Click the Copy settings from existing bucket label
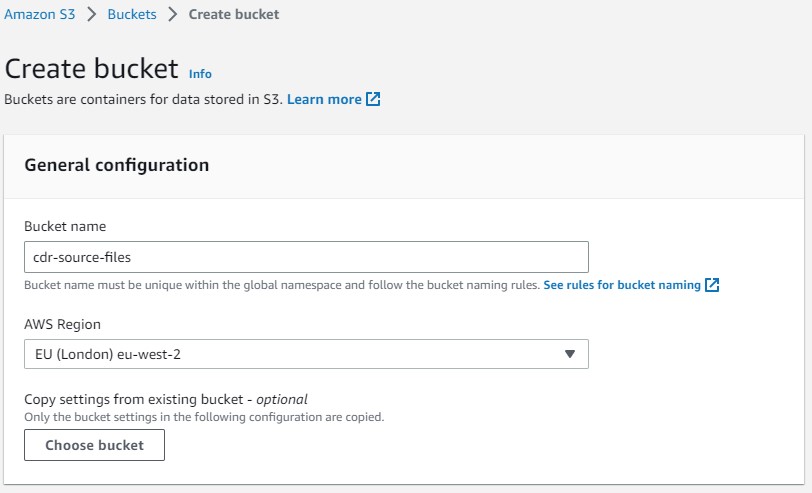The height and width of the screenshot is (493, 812). (165, 399)
